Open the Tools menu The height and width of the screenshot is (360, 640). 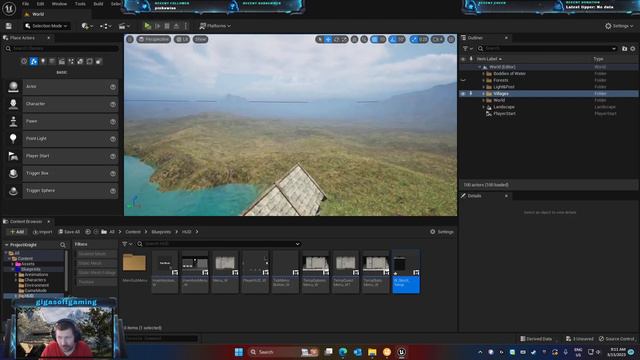click(x=80, y=4)
